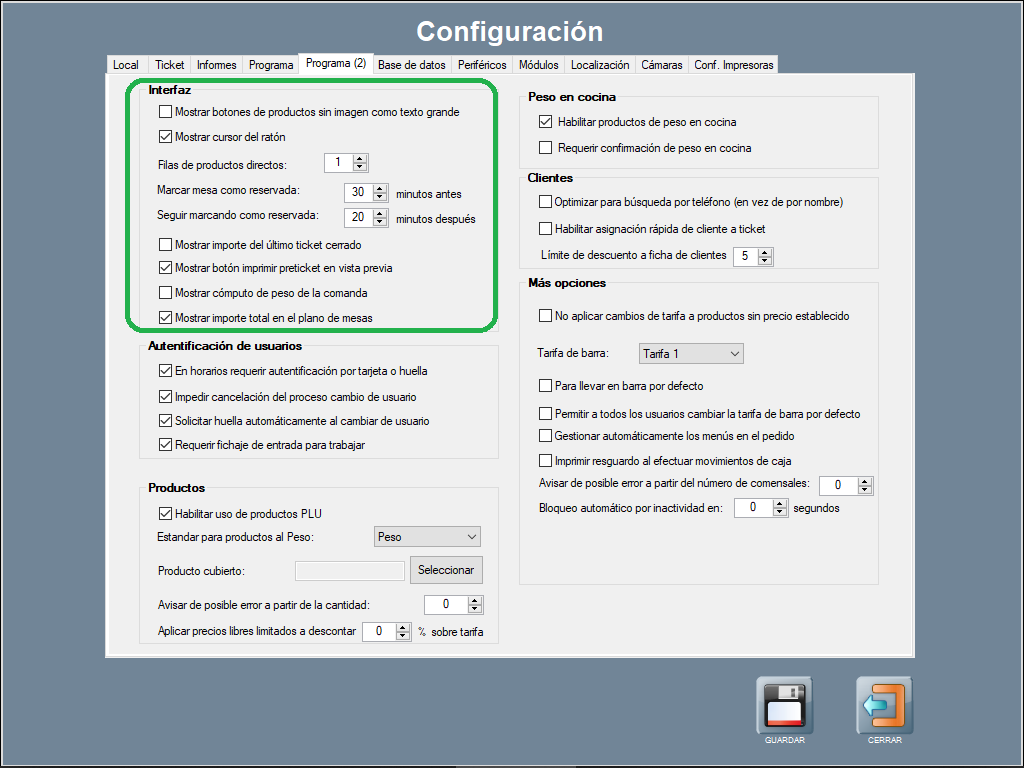Toggle Habilitar productos de peso en cocina
The height and width of the screenshot is (768, 1024).
546,122
